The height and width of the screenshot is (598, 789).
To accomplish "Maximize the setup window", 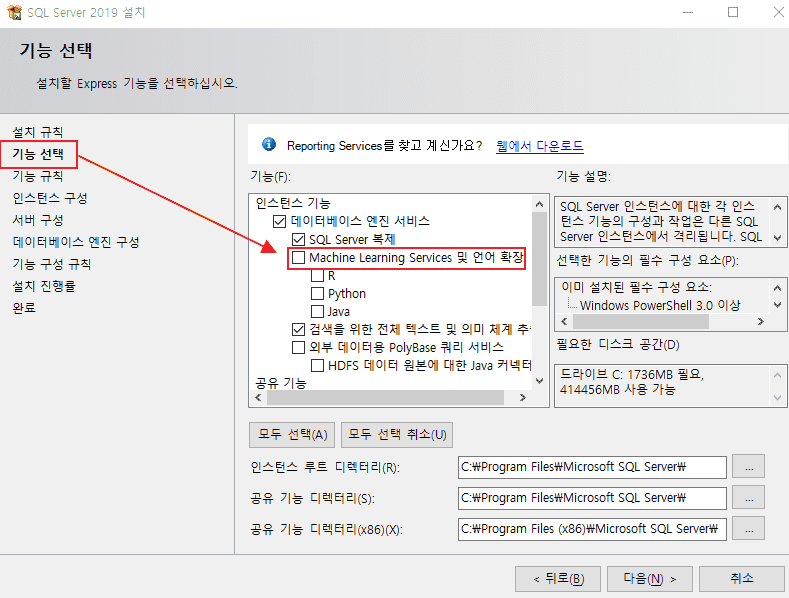I will pos(733,12).
